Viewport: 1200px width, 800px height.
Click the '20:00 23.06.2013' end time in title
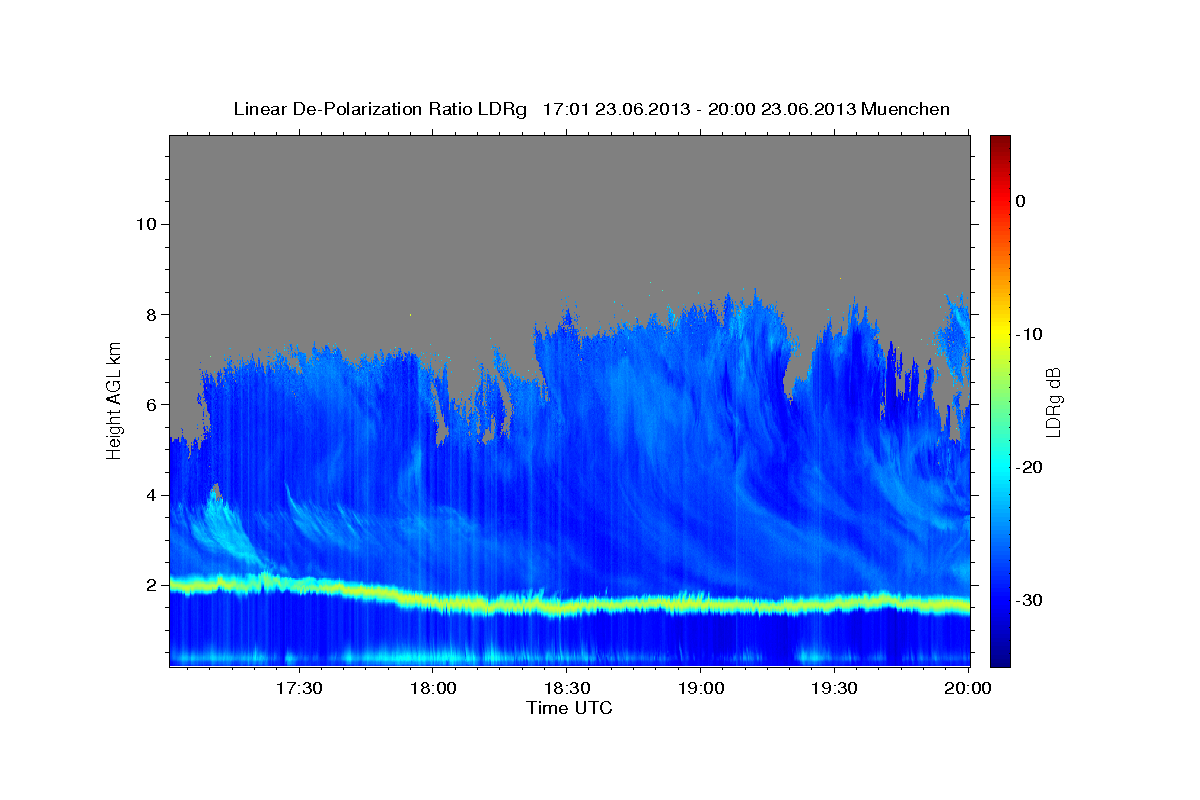pos(782,109)
